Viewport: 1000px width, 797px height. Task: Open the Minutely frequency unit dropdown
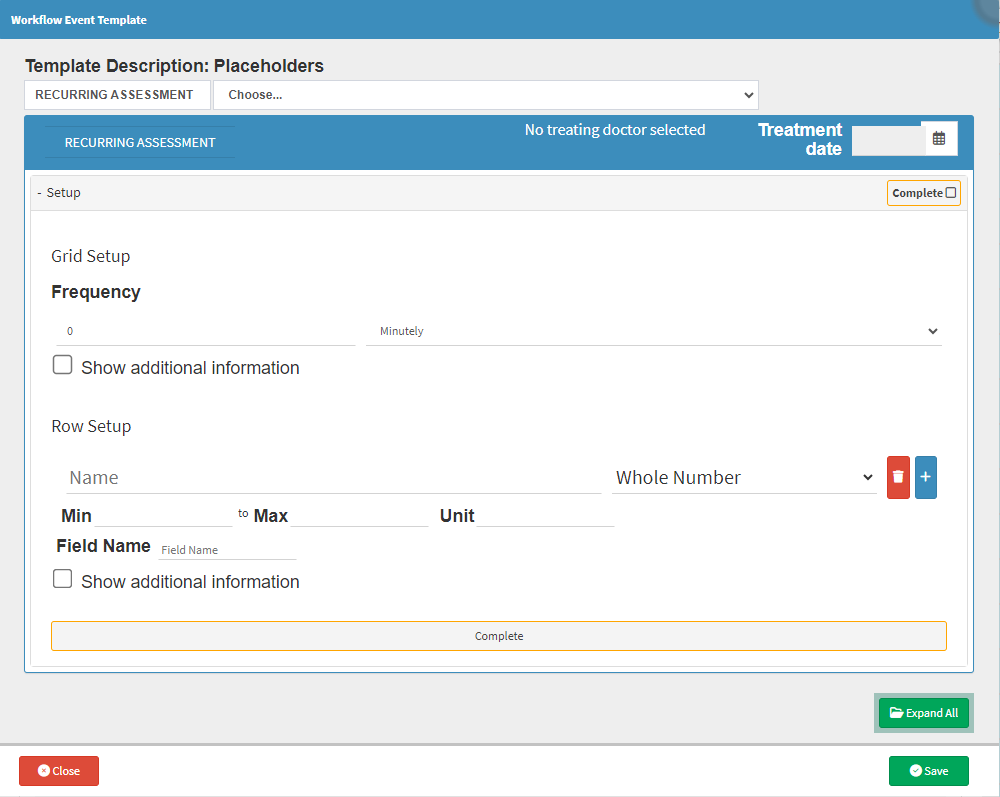click(654, 331)
